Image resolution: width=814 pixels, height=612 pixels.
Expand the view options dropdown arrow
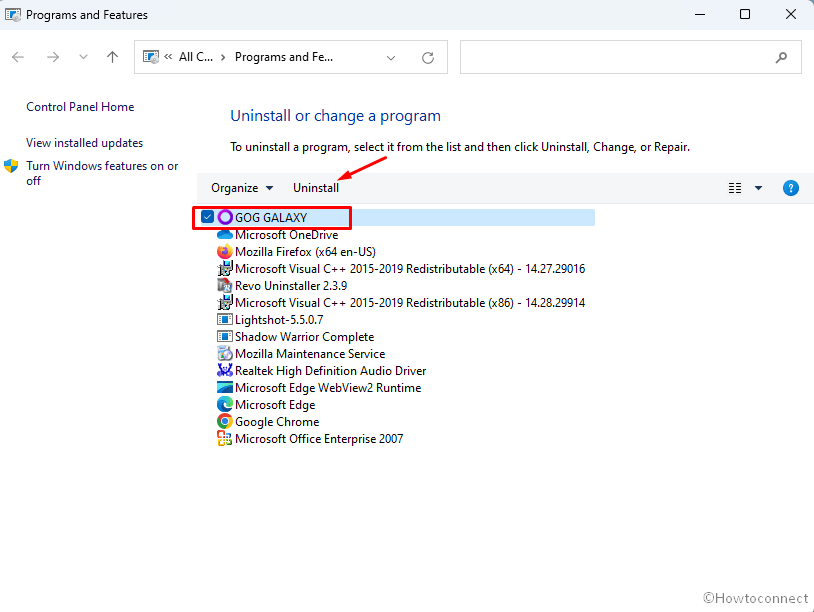click(x=758, y=188)
